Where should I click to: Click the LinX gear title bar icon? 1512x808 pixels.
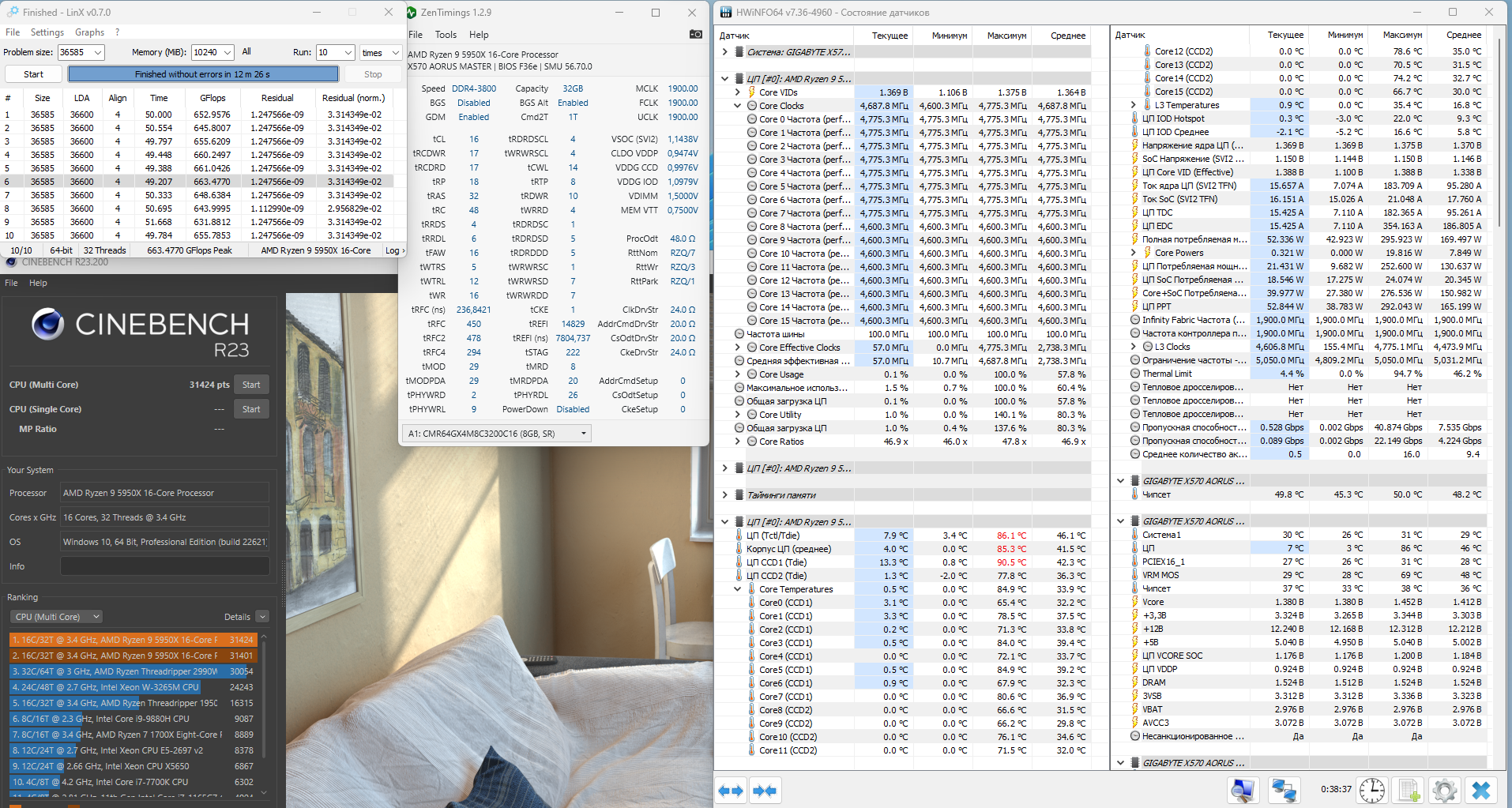[13, 12]
